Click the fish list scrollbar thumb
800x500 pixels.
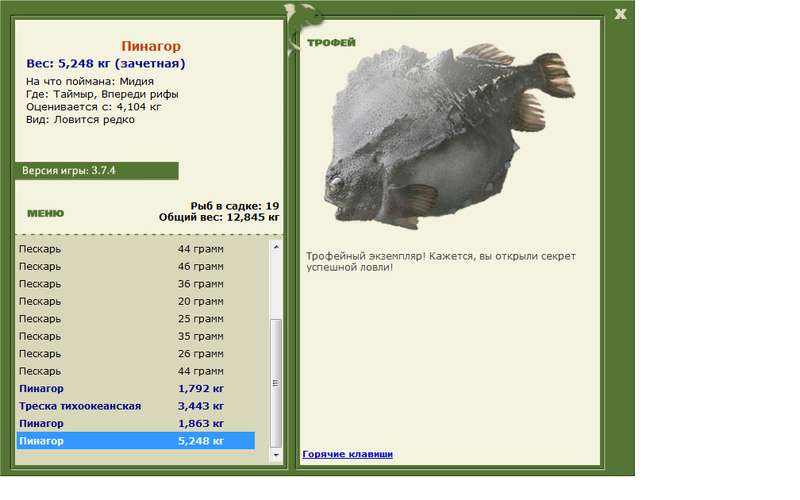(x=276, y=383)
